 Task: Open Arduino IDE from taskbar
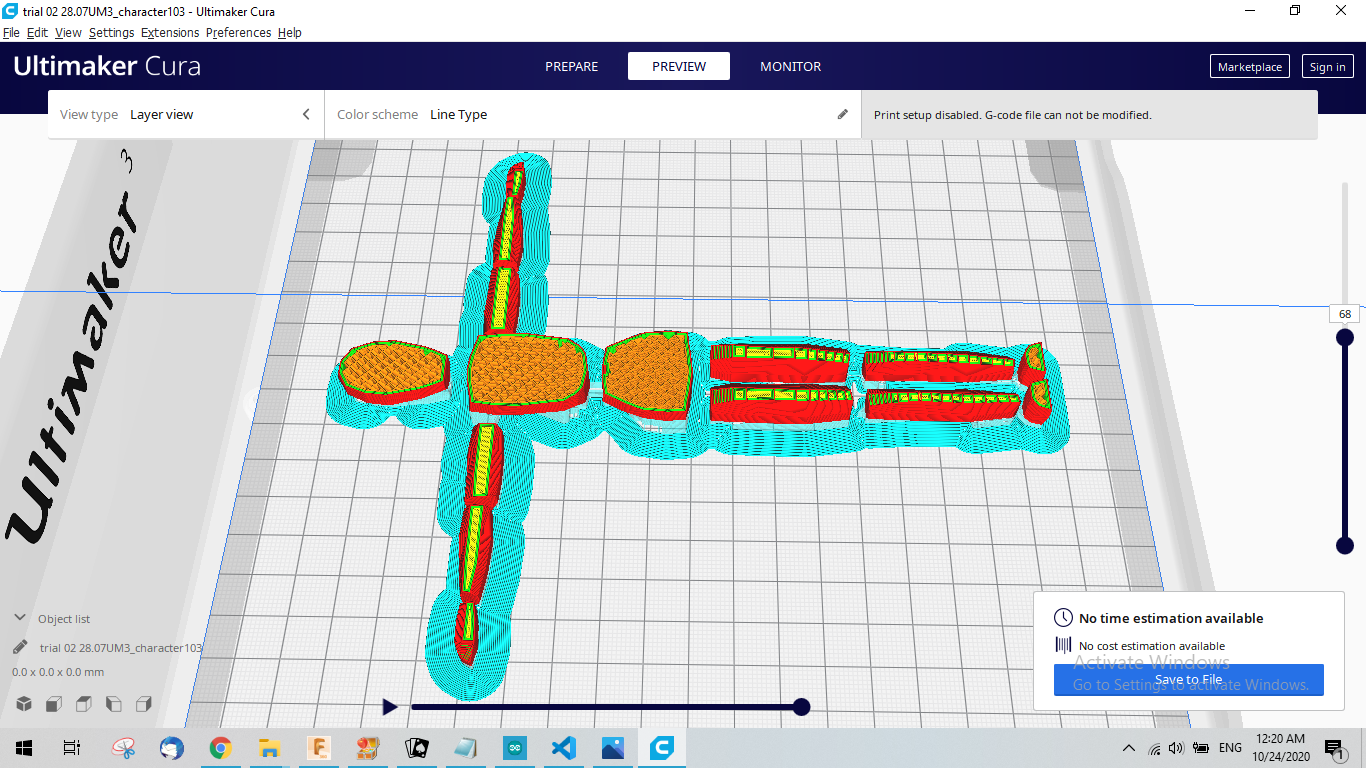point(514,748)
